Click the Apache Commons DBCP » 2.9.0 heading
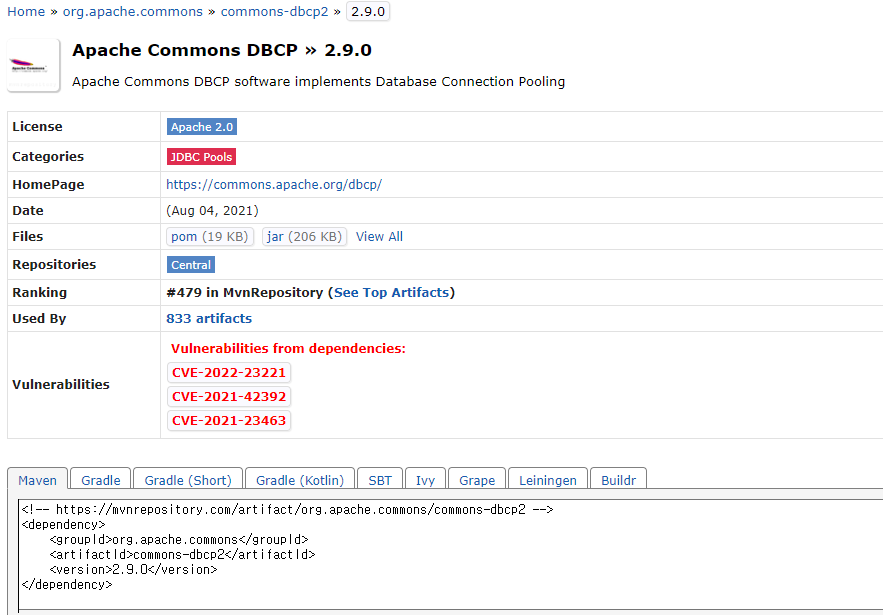The width and height of the screenshot is (883, 615). (222, 50)
